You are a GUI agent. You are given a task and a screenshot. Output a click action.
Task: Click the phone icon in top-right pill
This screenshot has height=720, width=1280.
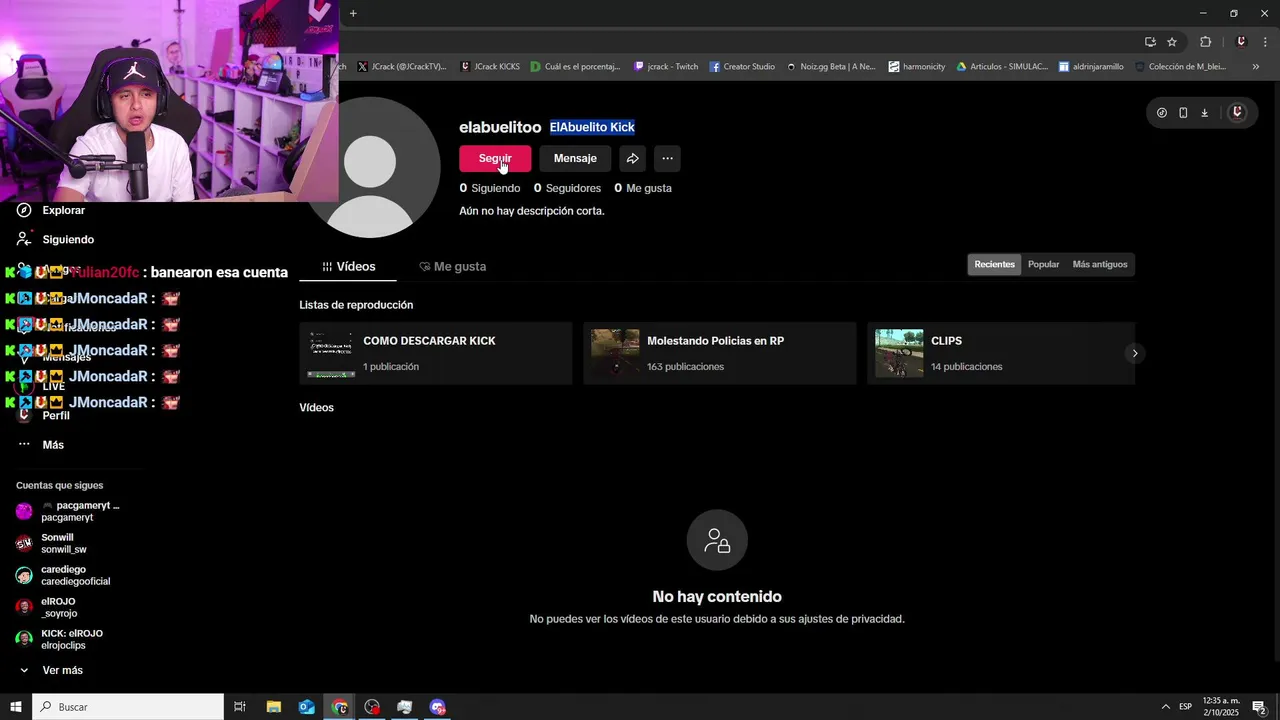tap(1183, 113)
